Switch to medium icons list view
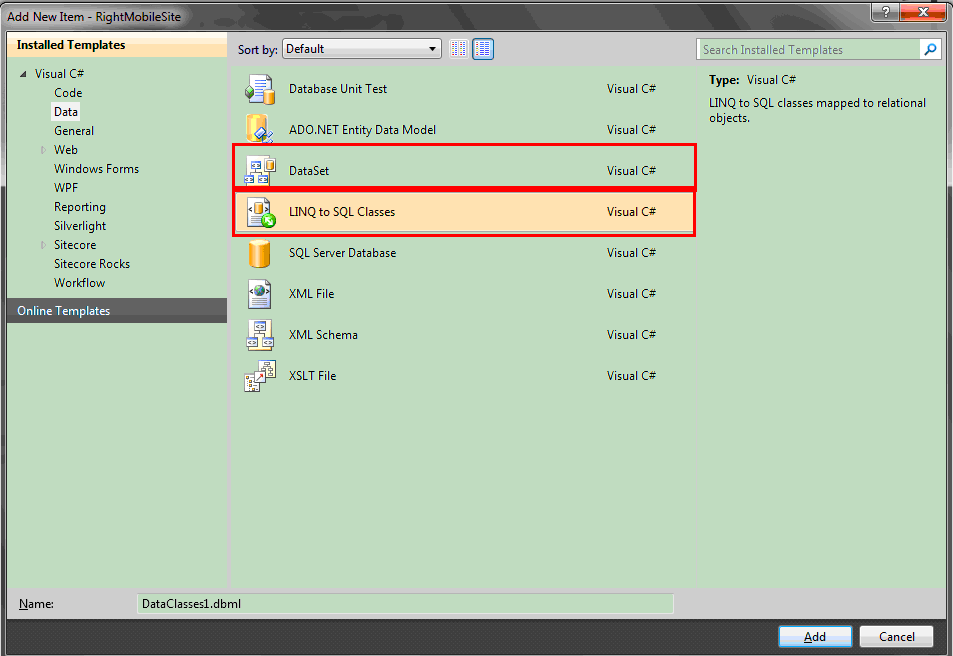The image size is (953, 656). click(483, 49)
